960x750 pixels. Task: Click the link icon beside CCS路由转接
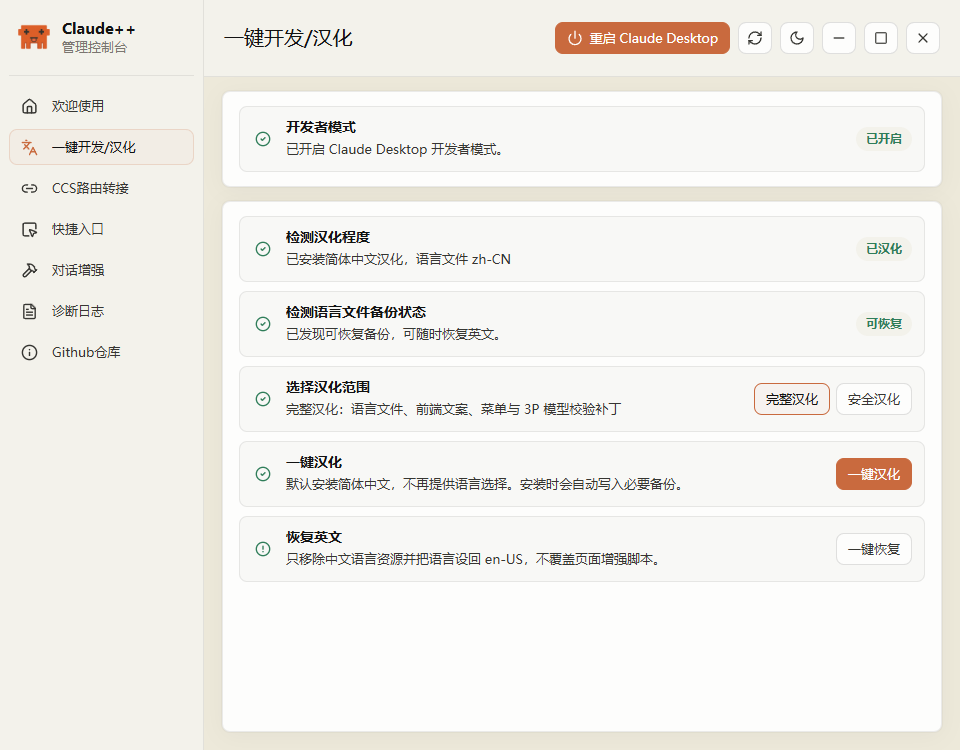point(29,188)
